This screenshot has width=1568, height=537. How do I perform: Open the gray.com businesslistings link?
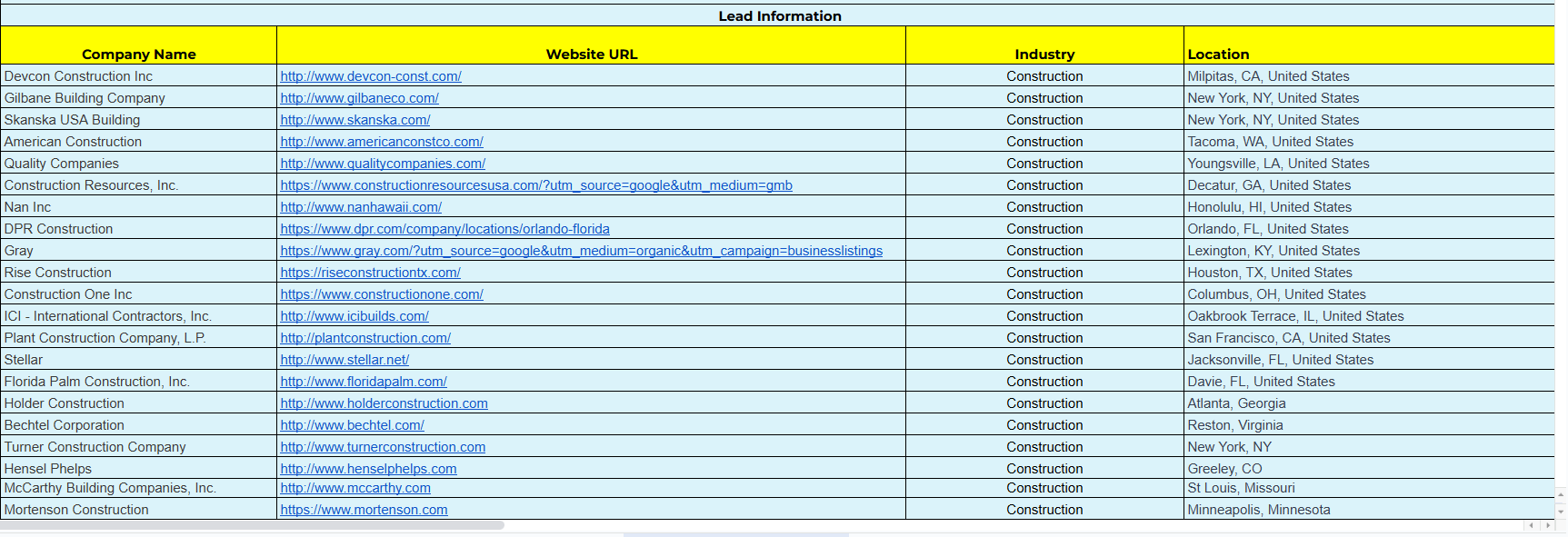(x=582, y=251)
